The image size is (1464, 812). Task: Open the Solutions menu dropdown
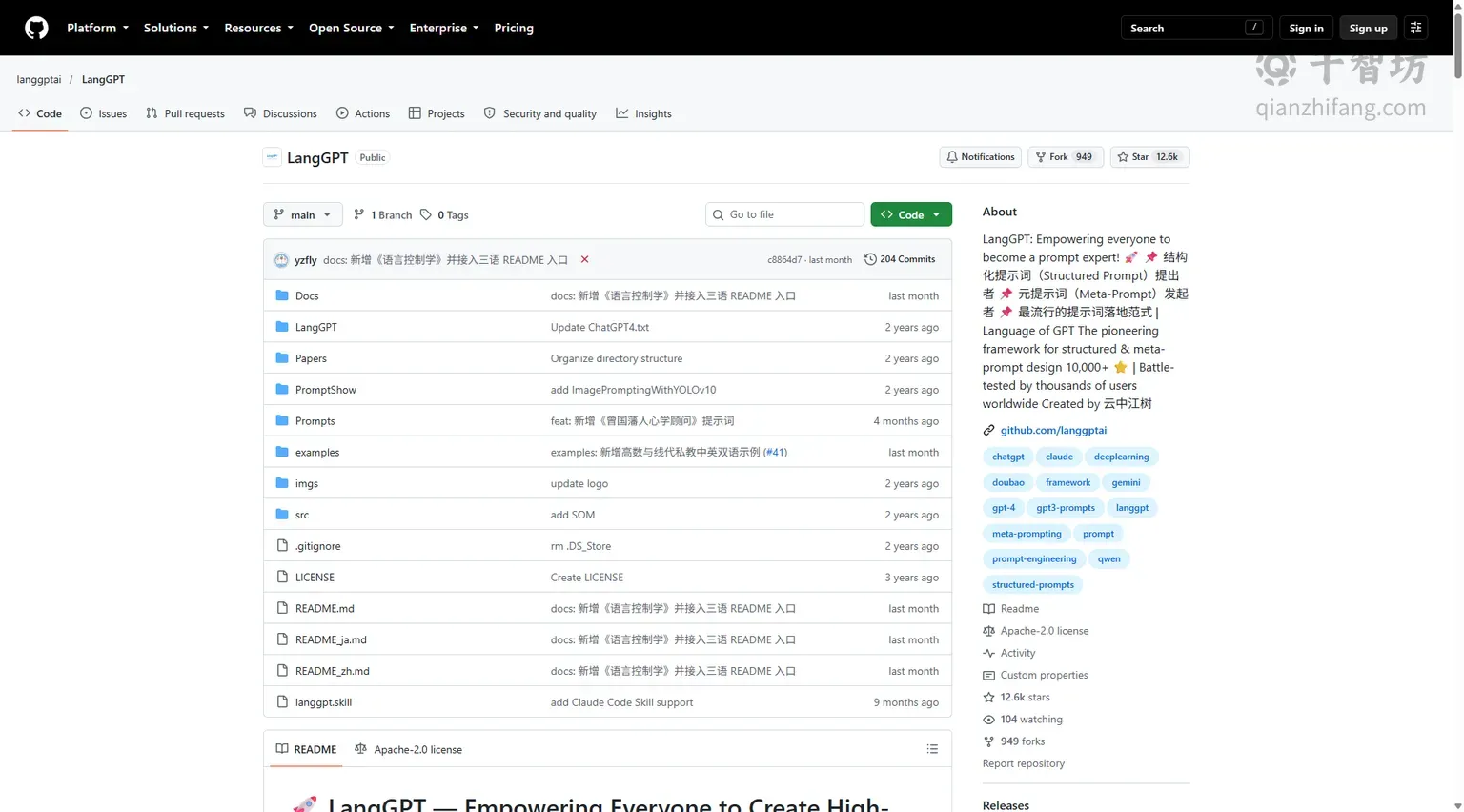tap(175, 28)
